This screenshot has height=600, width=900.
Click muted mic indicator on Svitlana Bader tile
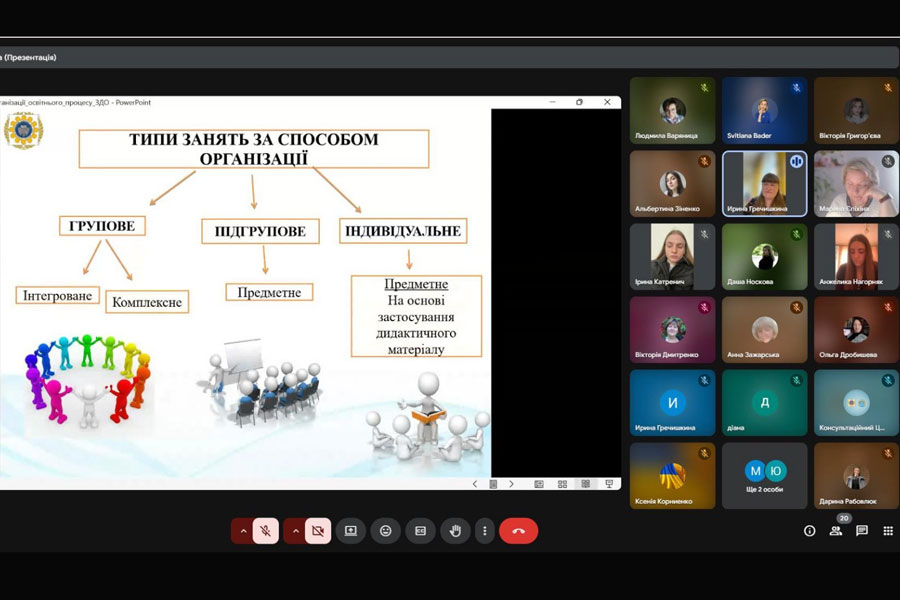point(796,88)
